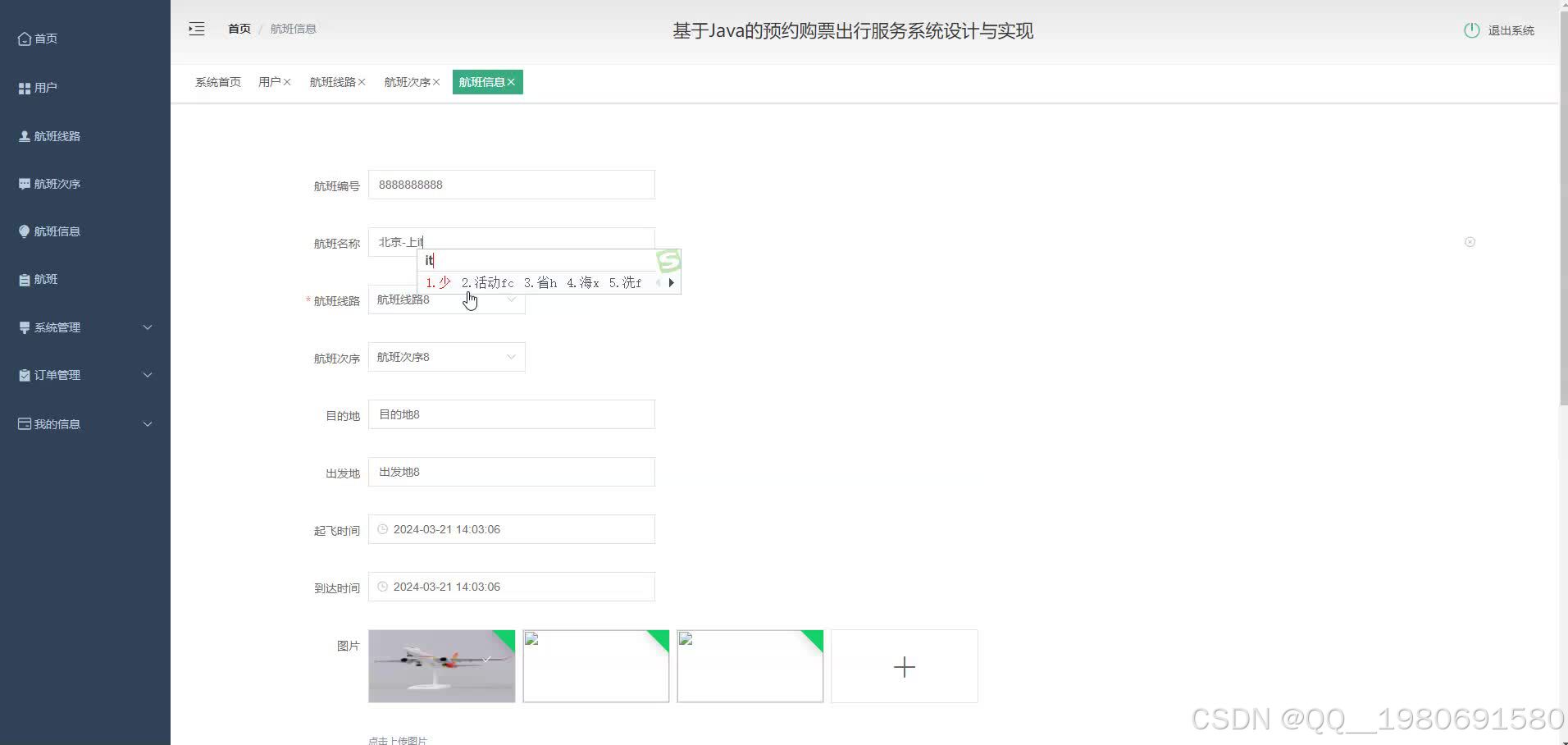Image resolution: width=1568 pixels, height=745 pixels.
Task: Click inside the 航班编号 input field
Action: click(x=511, y=185)
